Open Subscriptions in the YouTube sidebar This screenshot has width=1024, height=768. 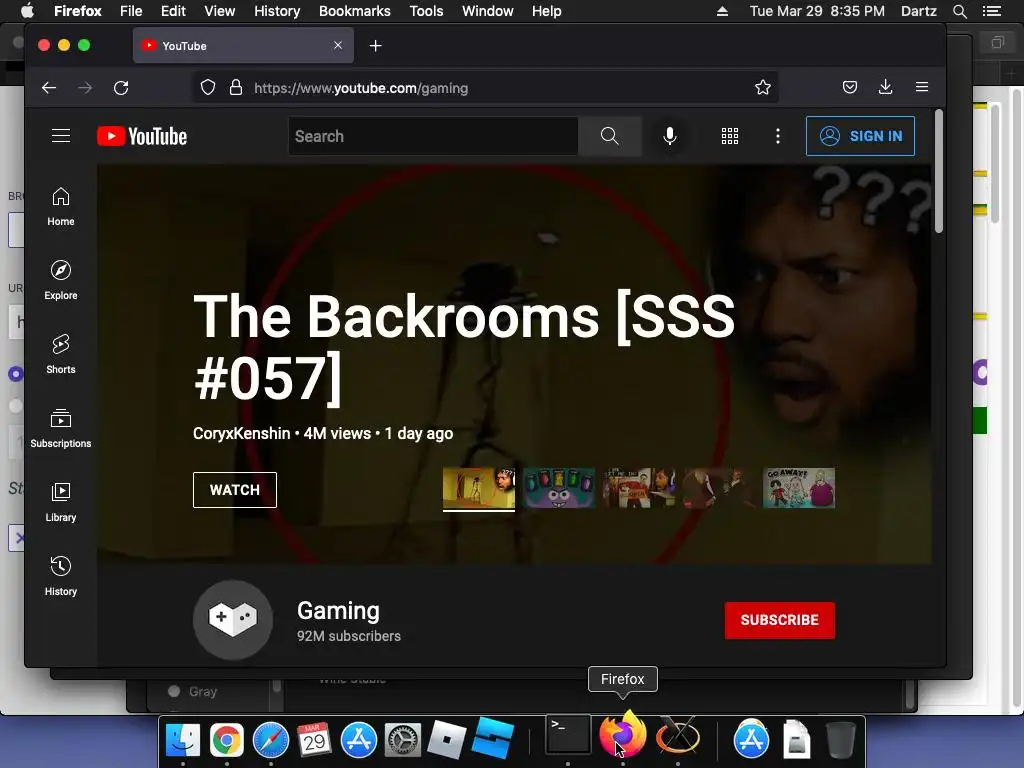tap(61, 428)
